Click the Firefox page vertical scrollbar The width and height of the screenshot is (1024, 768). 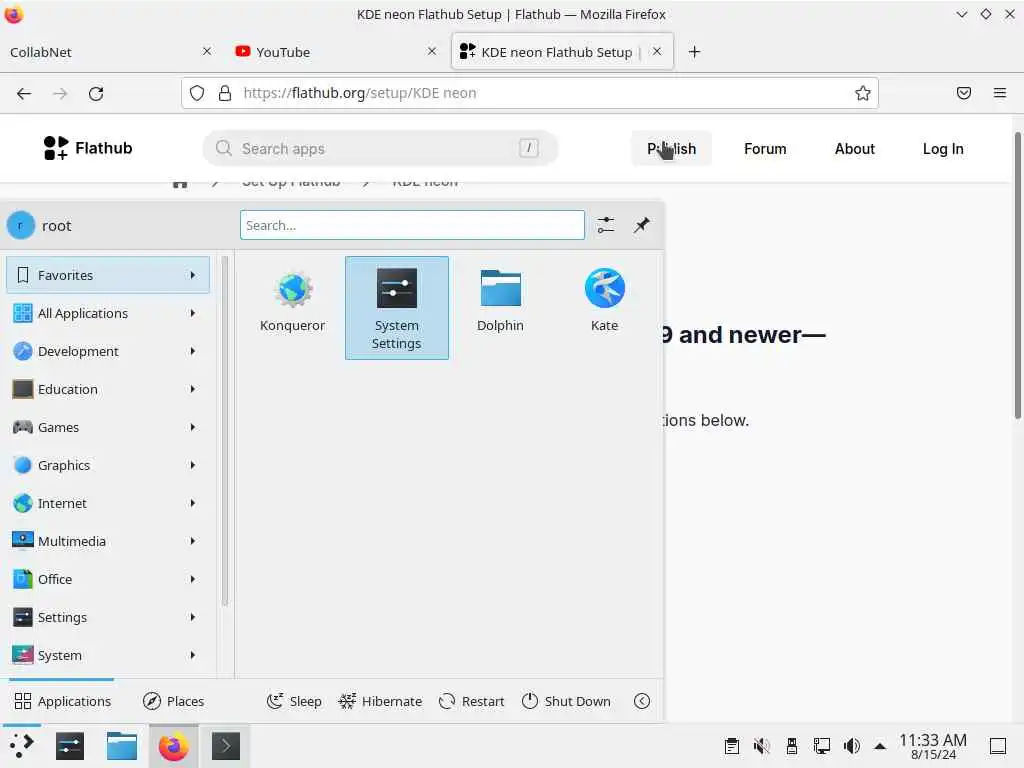click(1017, 274)
